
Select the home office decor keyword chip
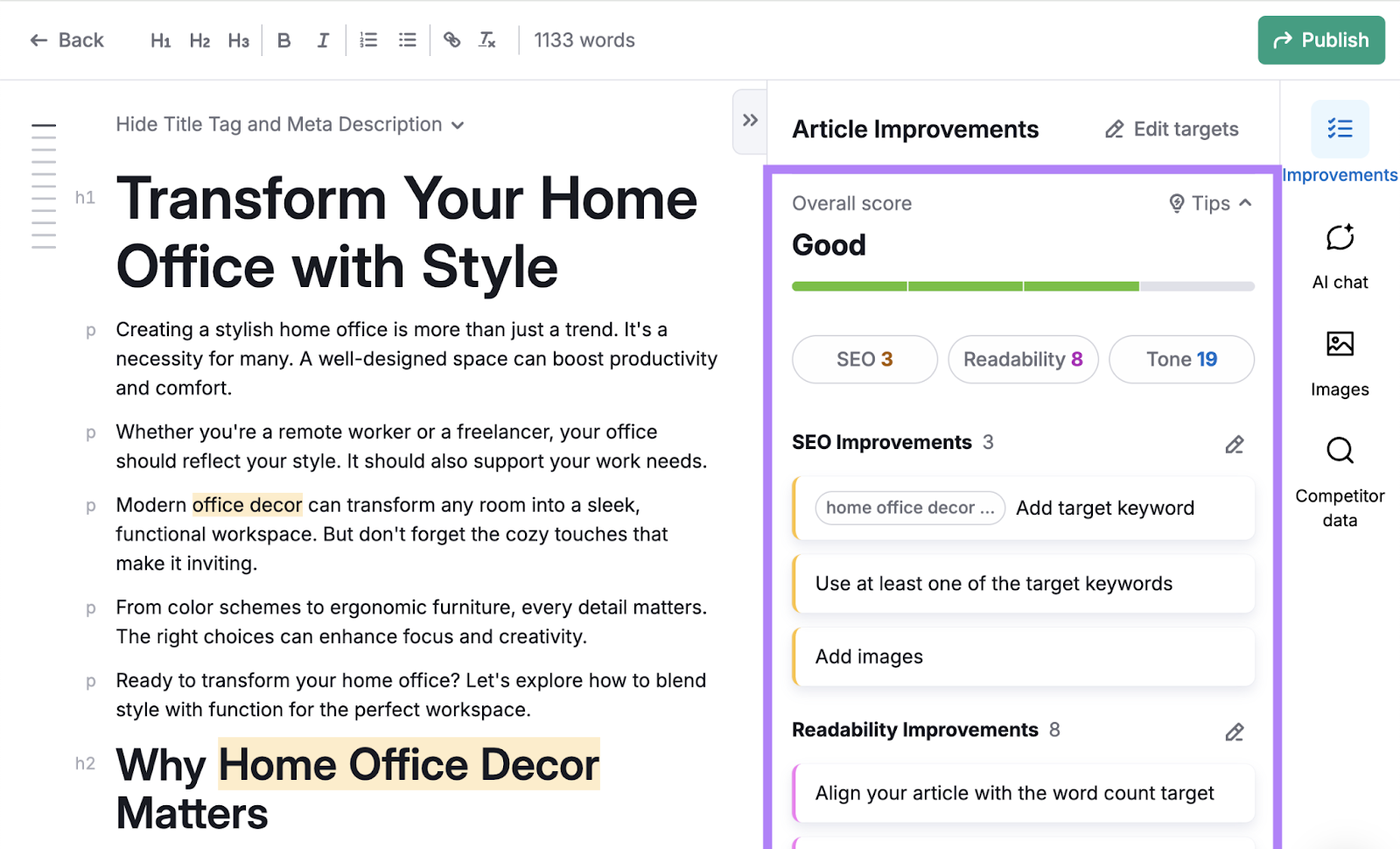click(x=909, y=508)
